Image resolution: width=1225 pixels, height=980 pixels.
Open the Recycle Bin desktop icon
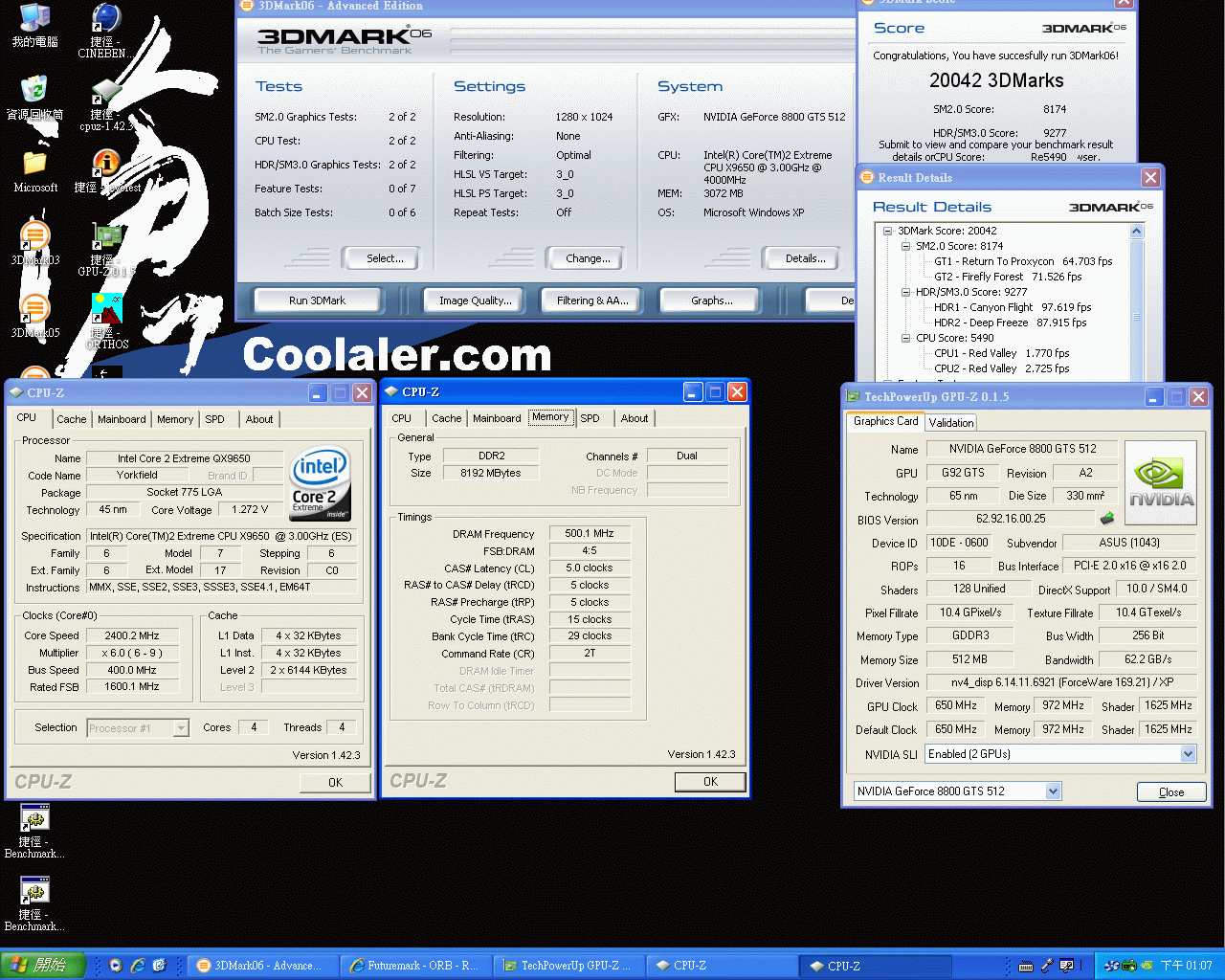click(x=35, y=98)
